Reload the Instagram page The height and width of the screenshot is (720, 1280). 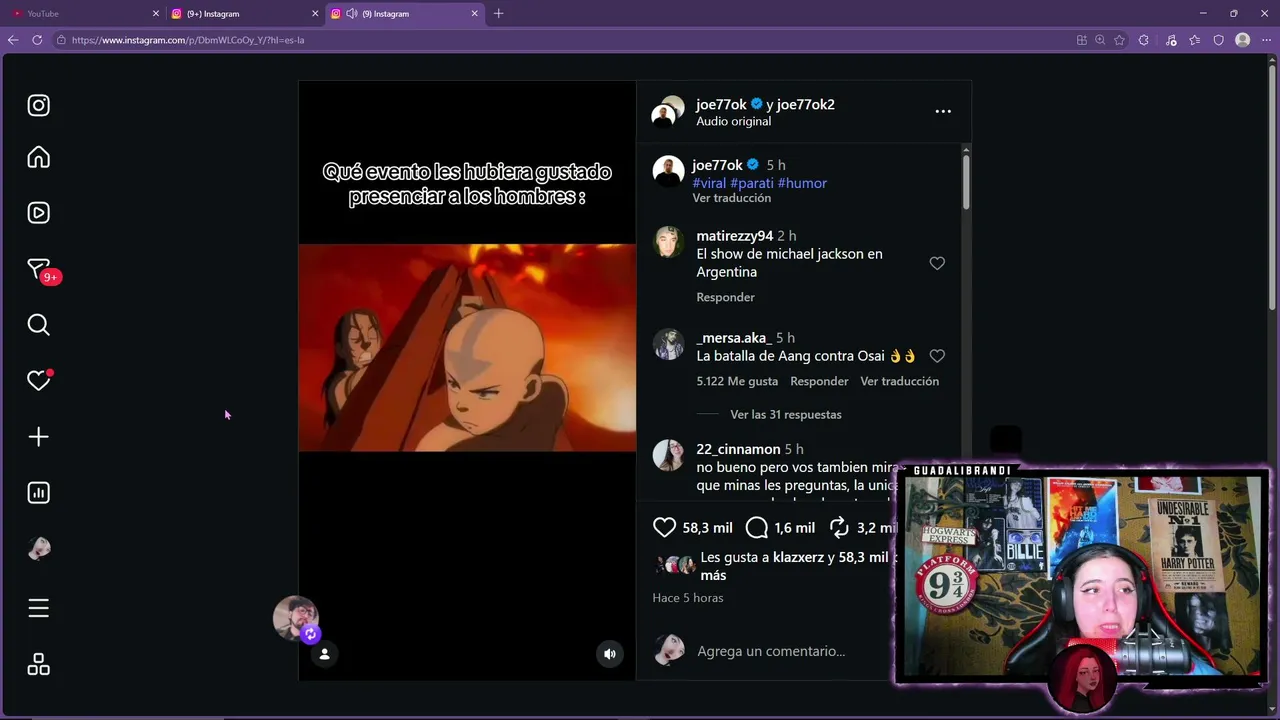[37, 40]
